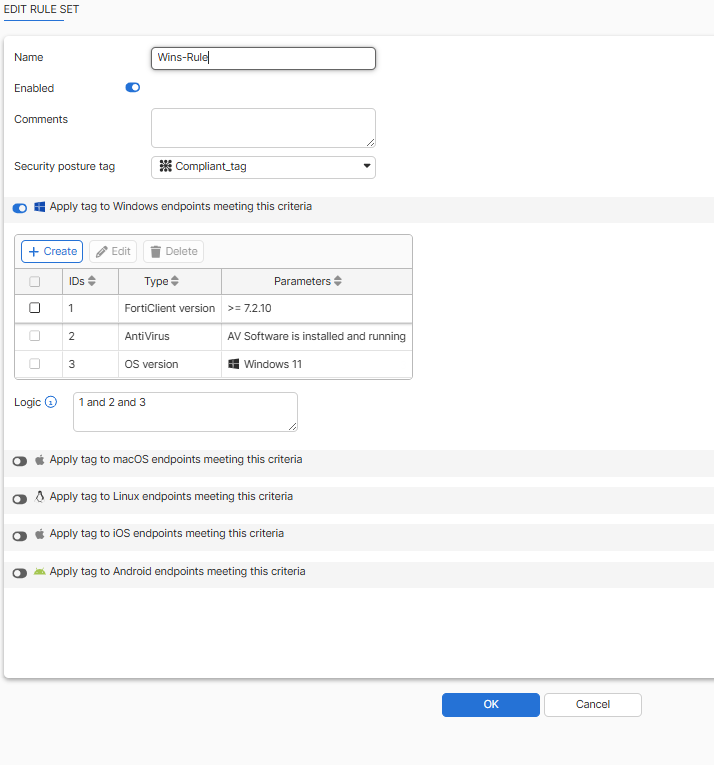Viewport: 714px width, 765px height.
Task: Enable the iOS endpoints criteria switch
Action: pos(19,536)
